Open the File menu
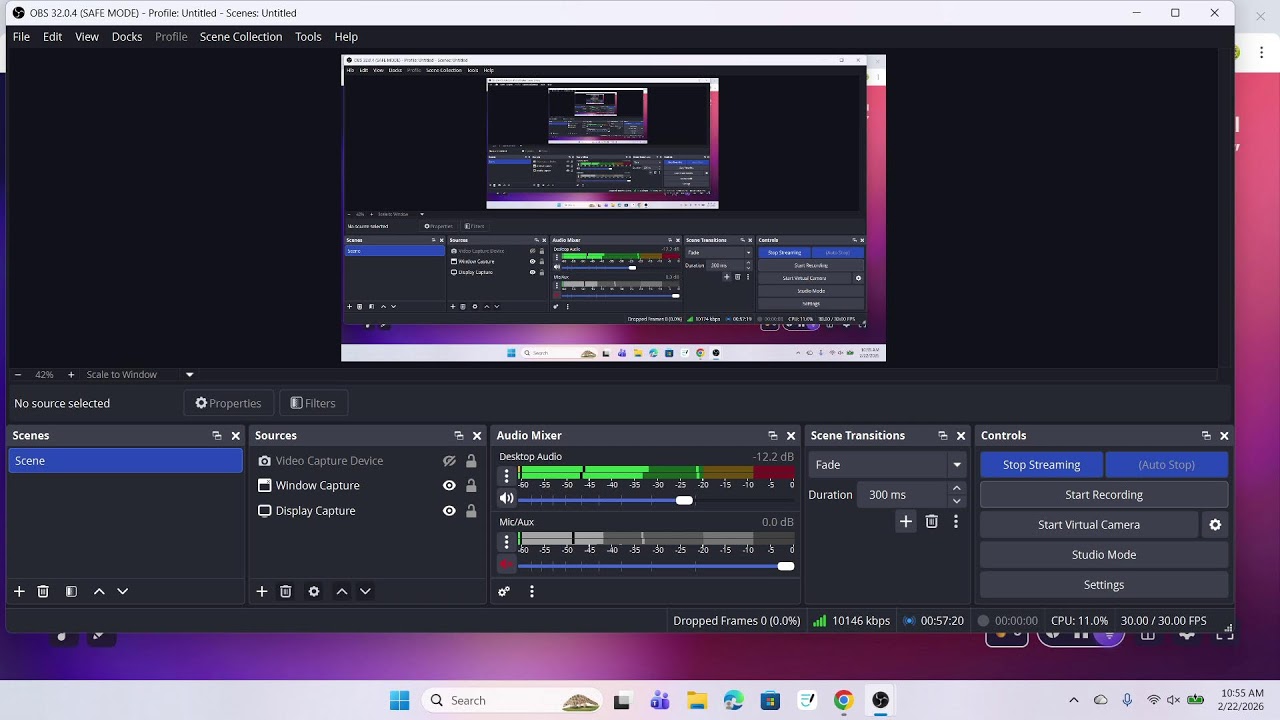The height and width of the screenshot is (720, 1280). 21,36
